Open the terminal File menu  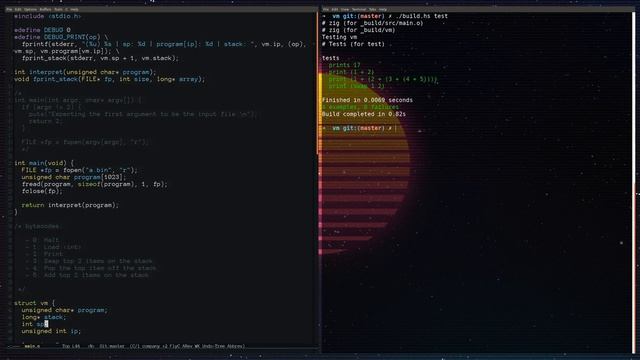click(325, 9)
